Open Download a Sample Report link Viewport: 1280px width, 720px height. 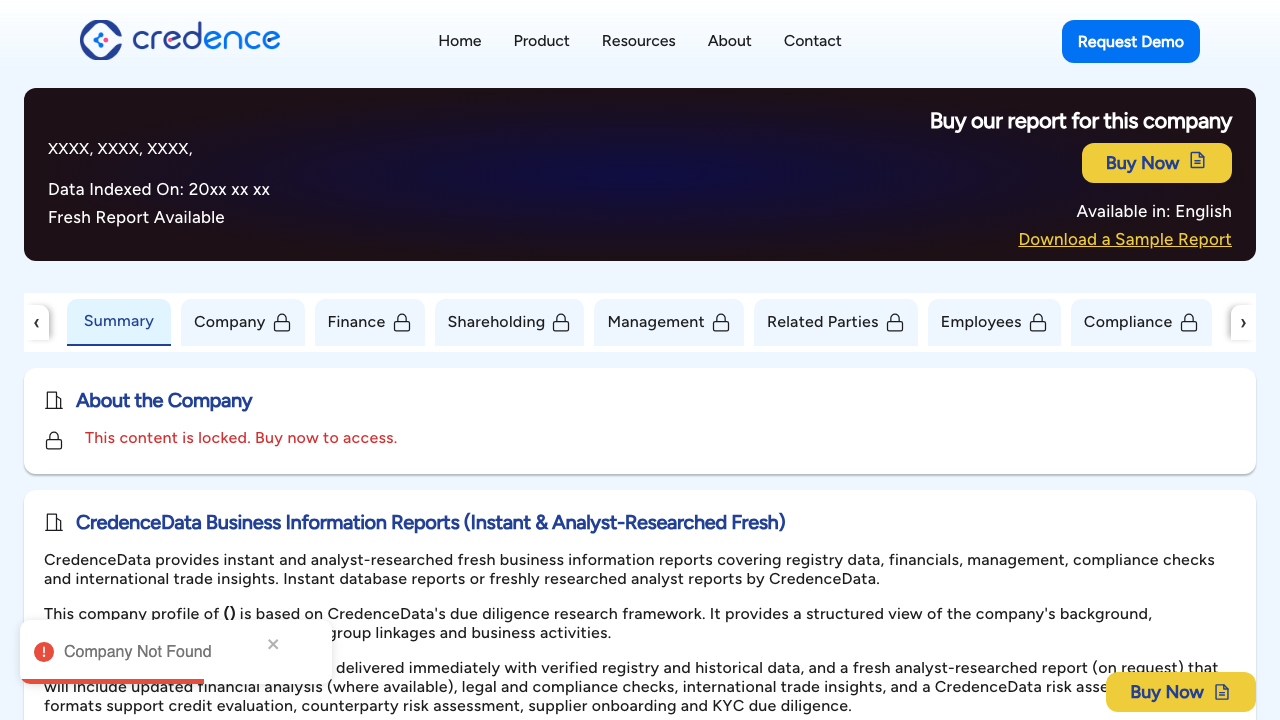[1124, 239]
